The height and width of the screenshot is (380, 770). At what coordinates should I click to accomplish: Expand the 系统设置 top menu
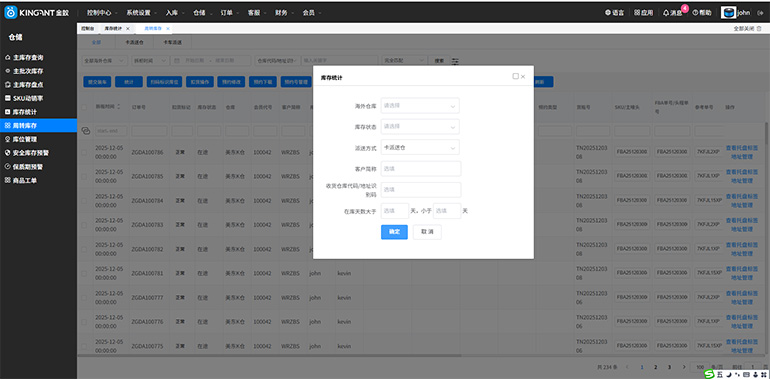141,13
